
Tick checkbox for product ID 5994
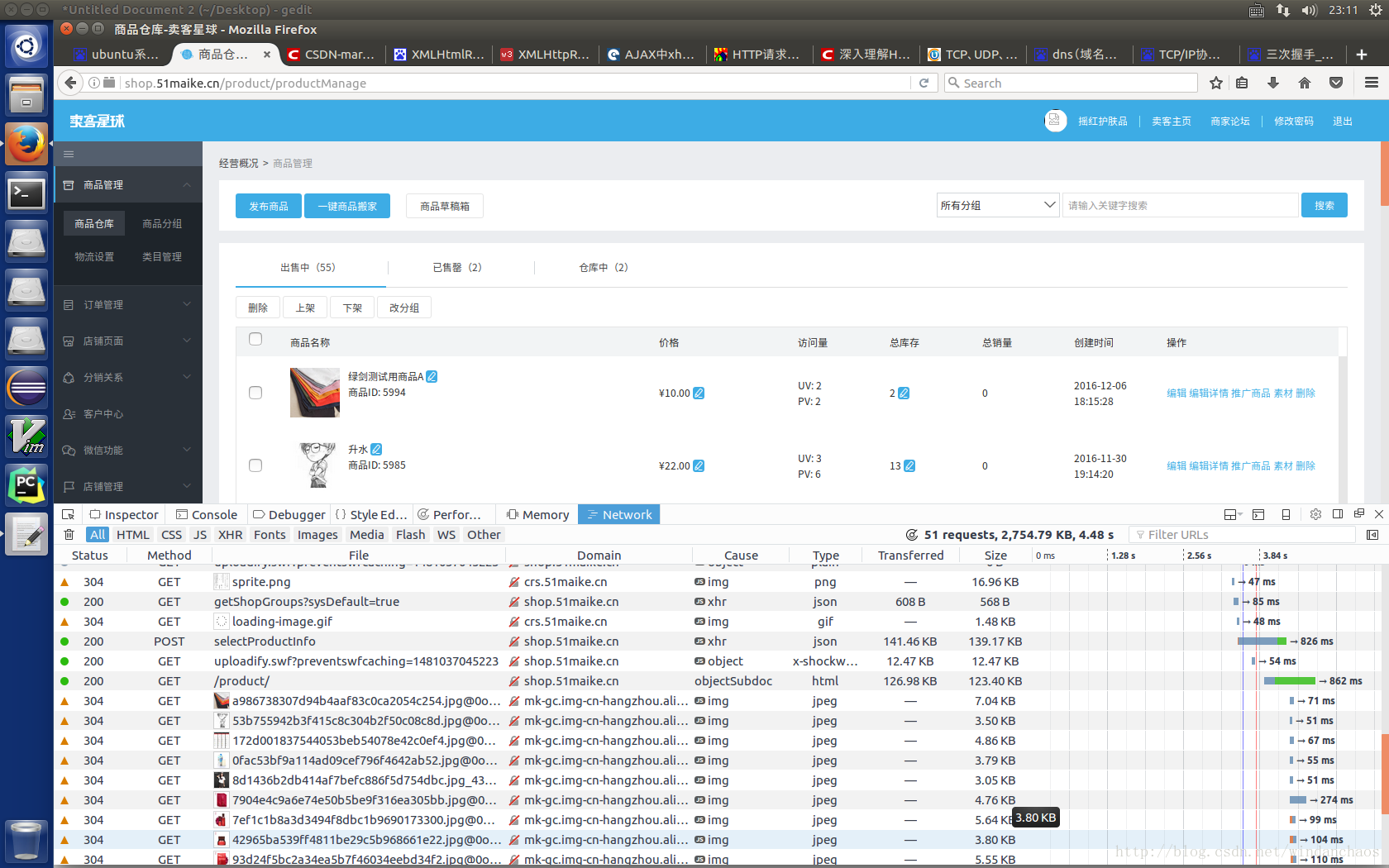255,393
